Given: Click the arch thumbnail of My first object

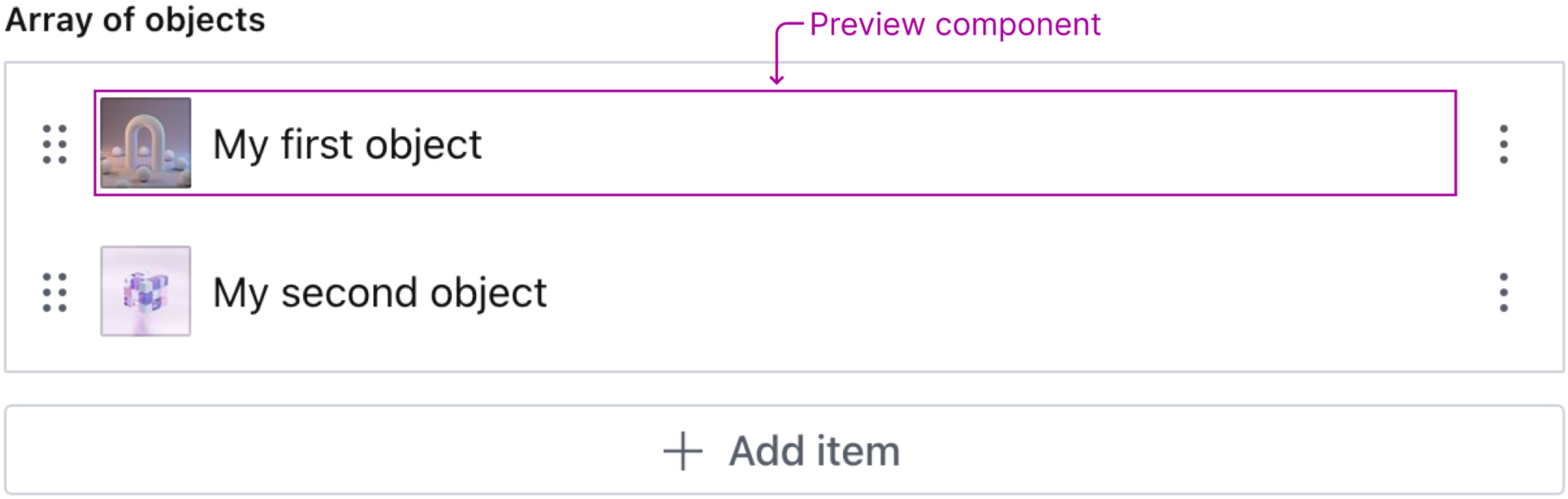Looking at the screenshot, I should (145, 143).
